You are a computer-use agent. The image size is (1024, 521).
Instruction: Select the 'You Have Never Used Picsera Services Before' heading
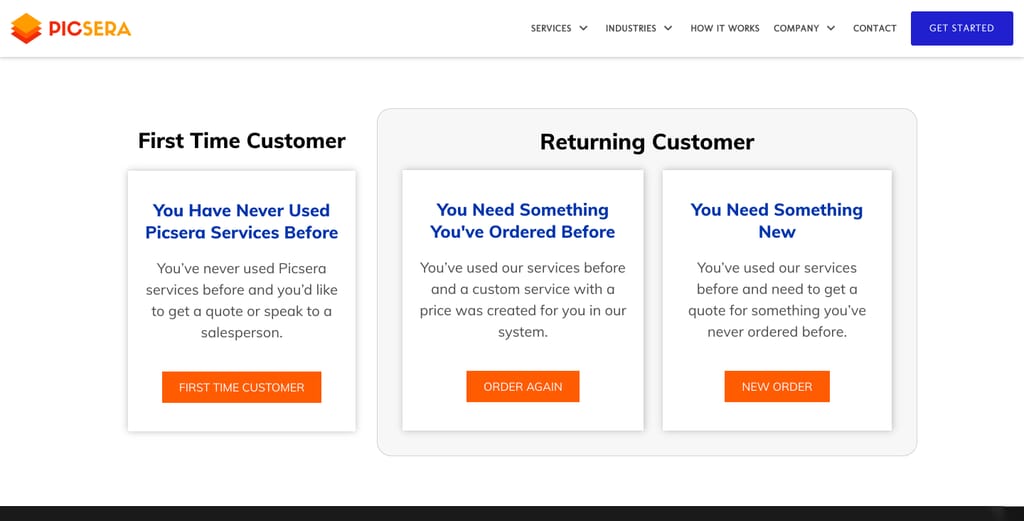pyautogui.click(x=242, y=221)
